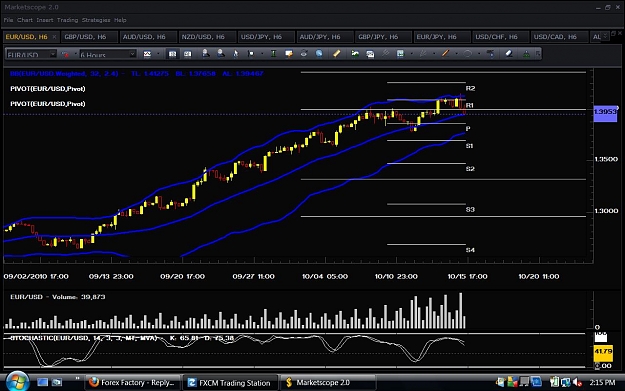This screenshot has height=391, width=625.
Task: Click the print icon in the toolbar
Action: 304,53
